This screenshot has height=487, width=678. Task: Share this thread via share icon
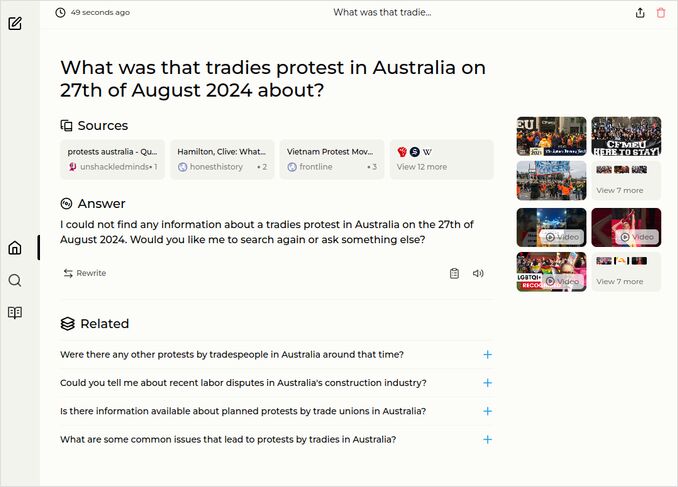pyautogui.click(x=640, y=13)
